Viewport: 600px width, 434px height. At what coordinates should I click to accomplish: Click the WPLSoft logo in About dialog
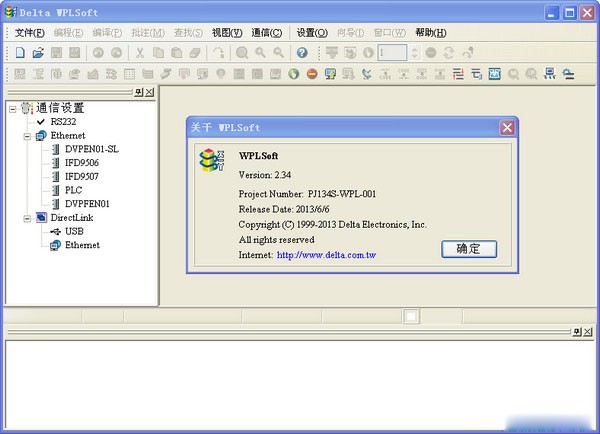click(x=212, y=160)
